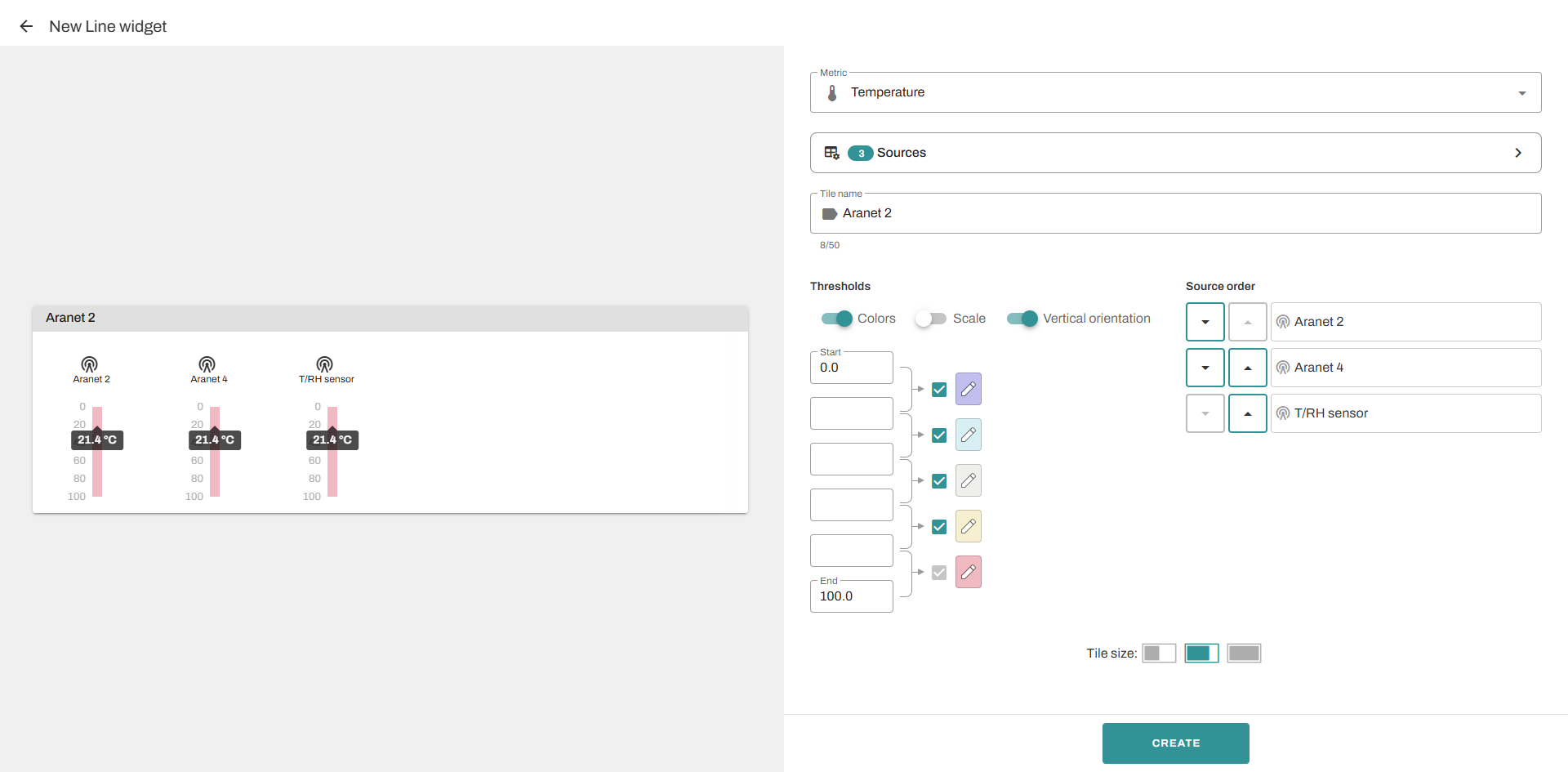1568x772 pixels.
Task: Edit the gray threshold color pencil
Action: pos(968,480)
